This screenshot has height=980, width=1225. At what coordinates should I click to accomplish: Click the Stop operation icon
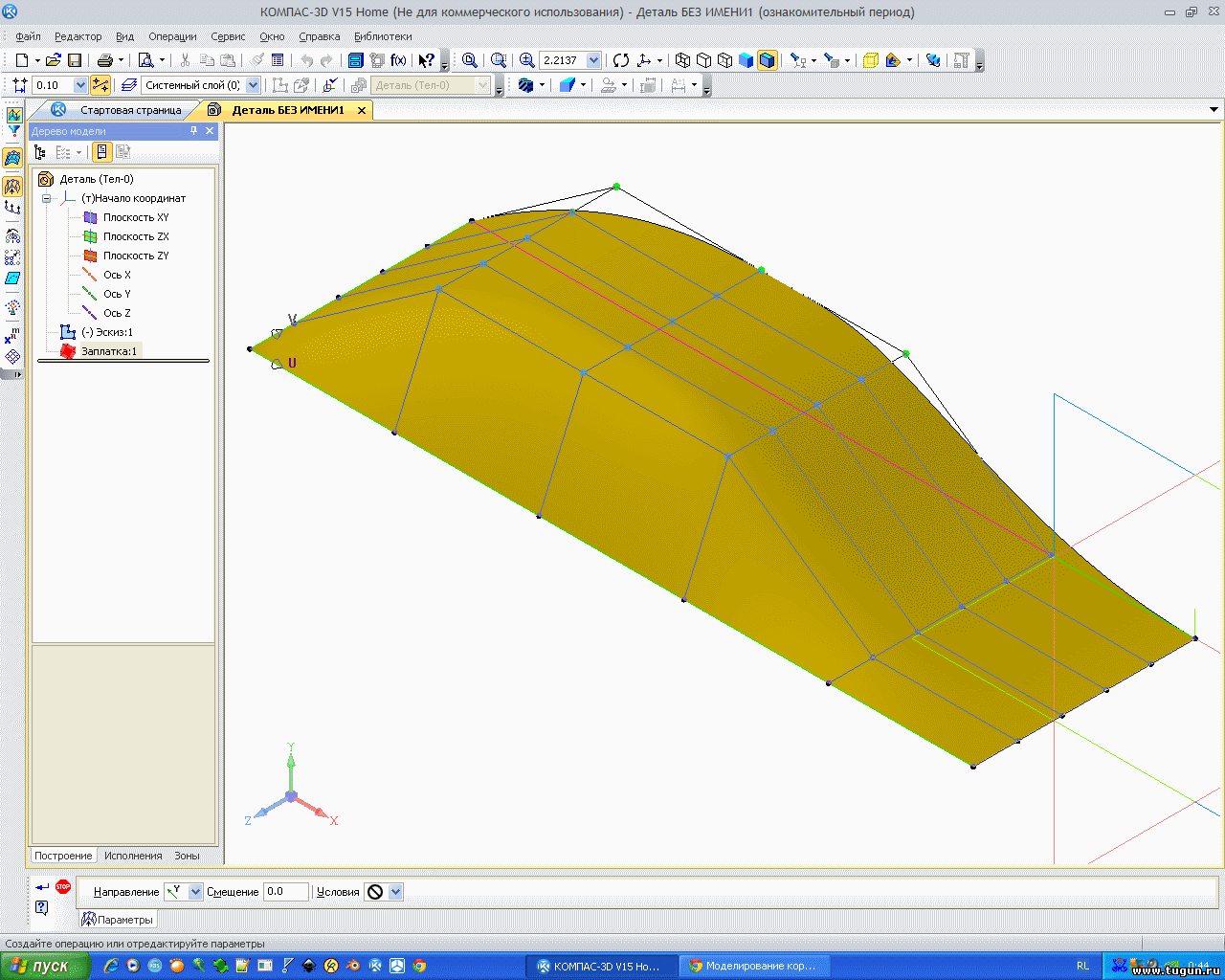(x=63, y=886)
